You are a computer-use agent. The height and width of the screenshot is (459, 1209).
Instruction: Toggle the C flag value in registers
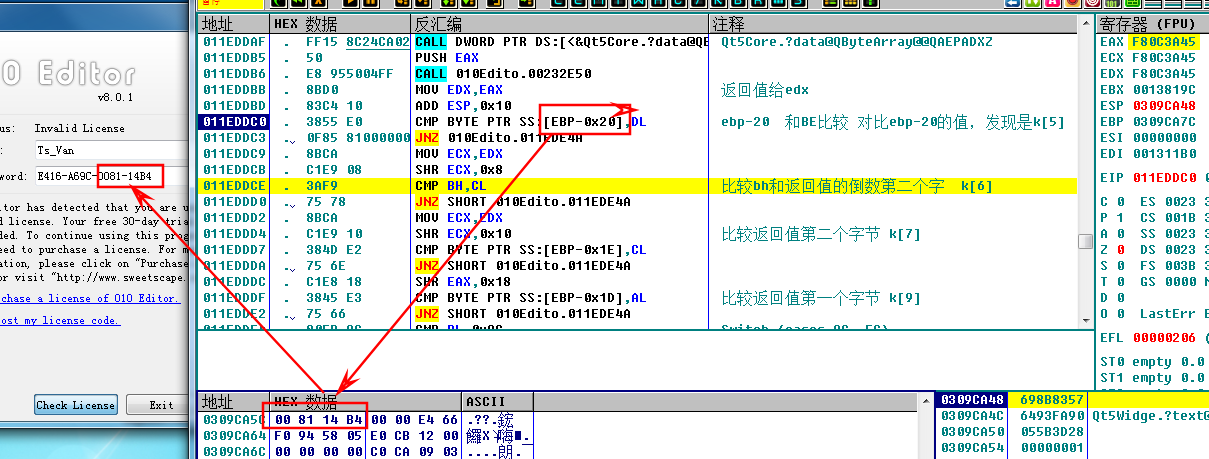(1119, 202)
